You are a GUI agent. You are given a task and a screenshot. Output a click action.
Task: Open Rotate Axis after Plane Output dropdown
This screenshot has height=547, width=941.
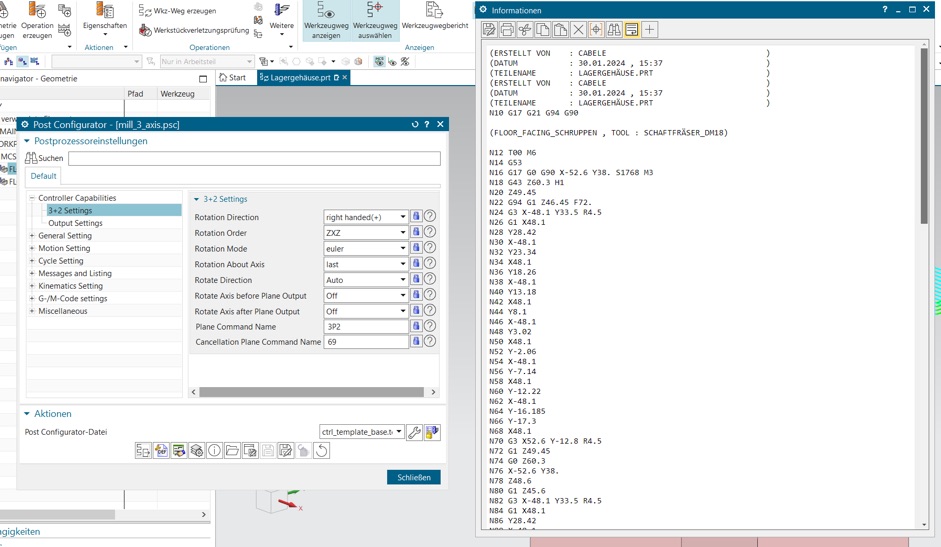(365, 311)
